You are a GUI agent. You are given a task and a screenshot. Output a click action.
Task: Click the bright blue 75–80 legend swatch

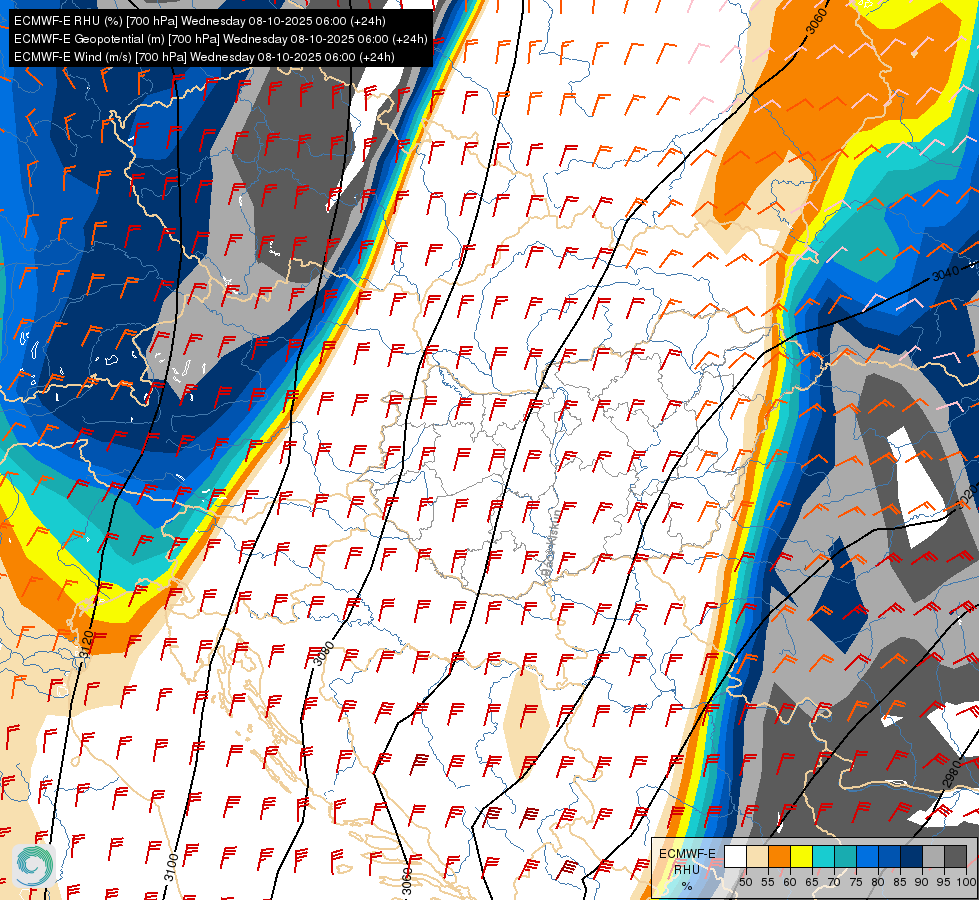(867, 856)
